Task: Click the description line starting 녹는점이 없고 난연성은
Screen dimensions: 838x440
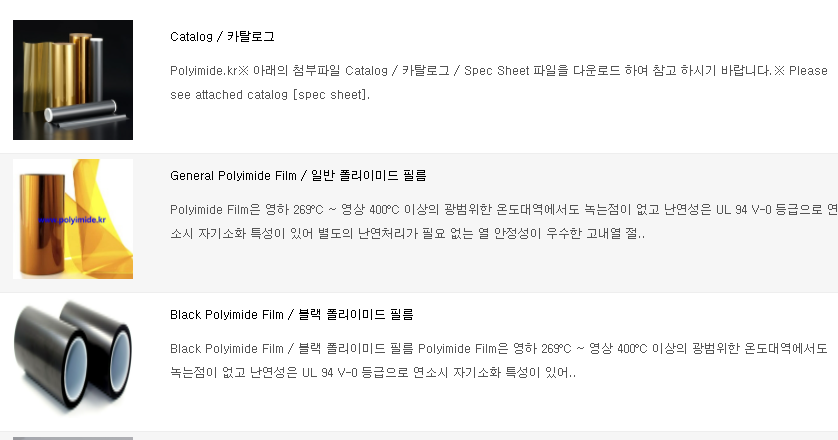Action: click(x=373, y=373)
